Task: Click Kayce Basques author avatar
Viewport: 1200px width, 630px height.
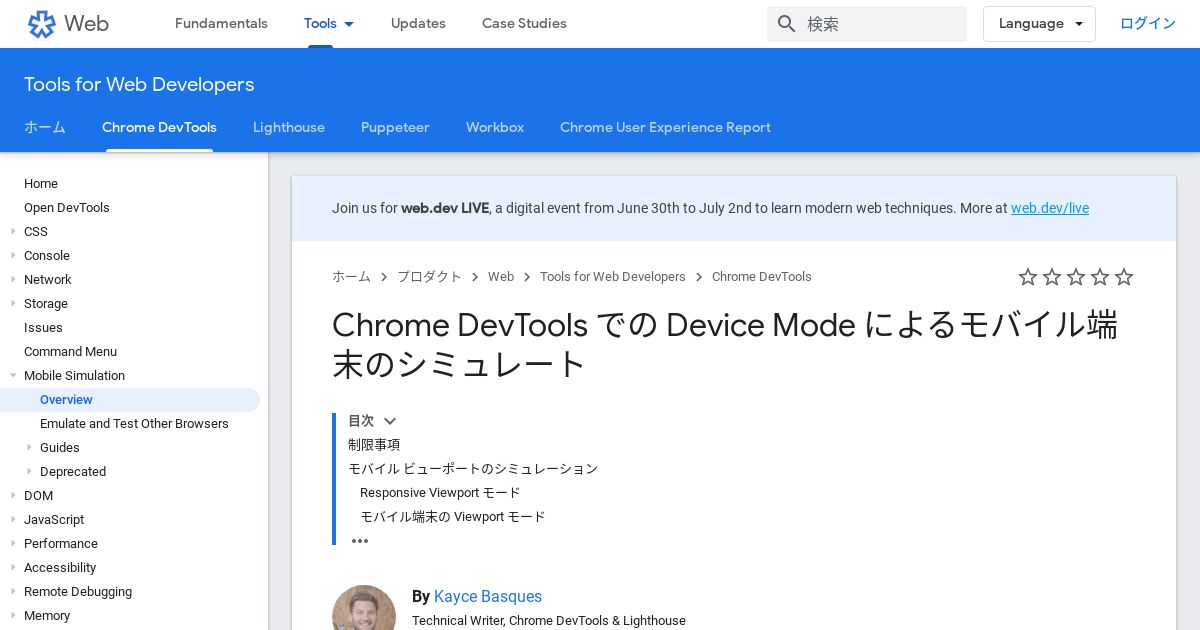Action: [x=364, y=608]
